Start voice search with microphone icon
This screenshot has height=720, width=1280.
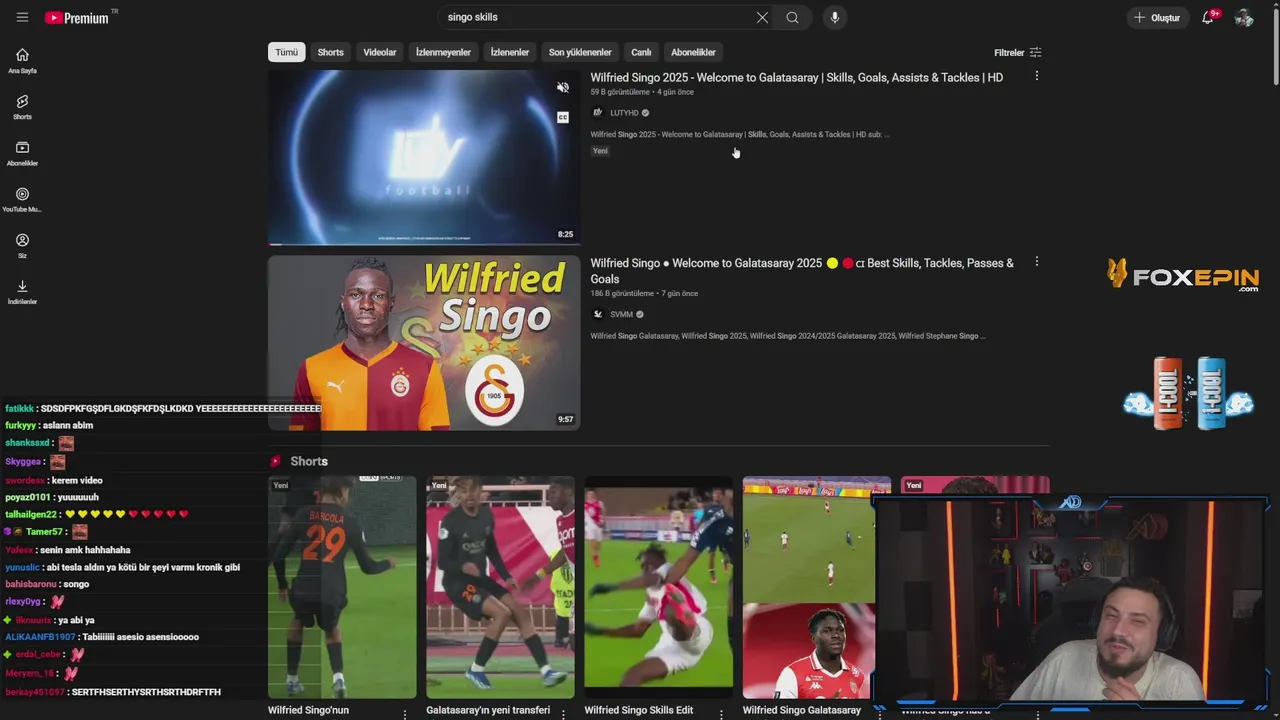[x=835, y=17]
